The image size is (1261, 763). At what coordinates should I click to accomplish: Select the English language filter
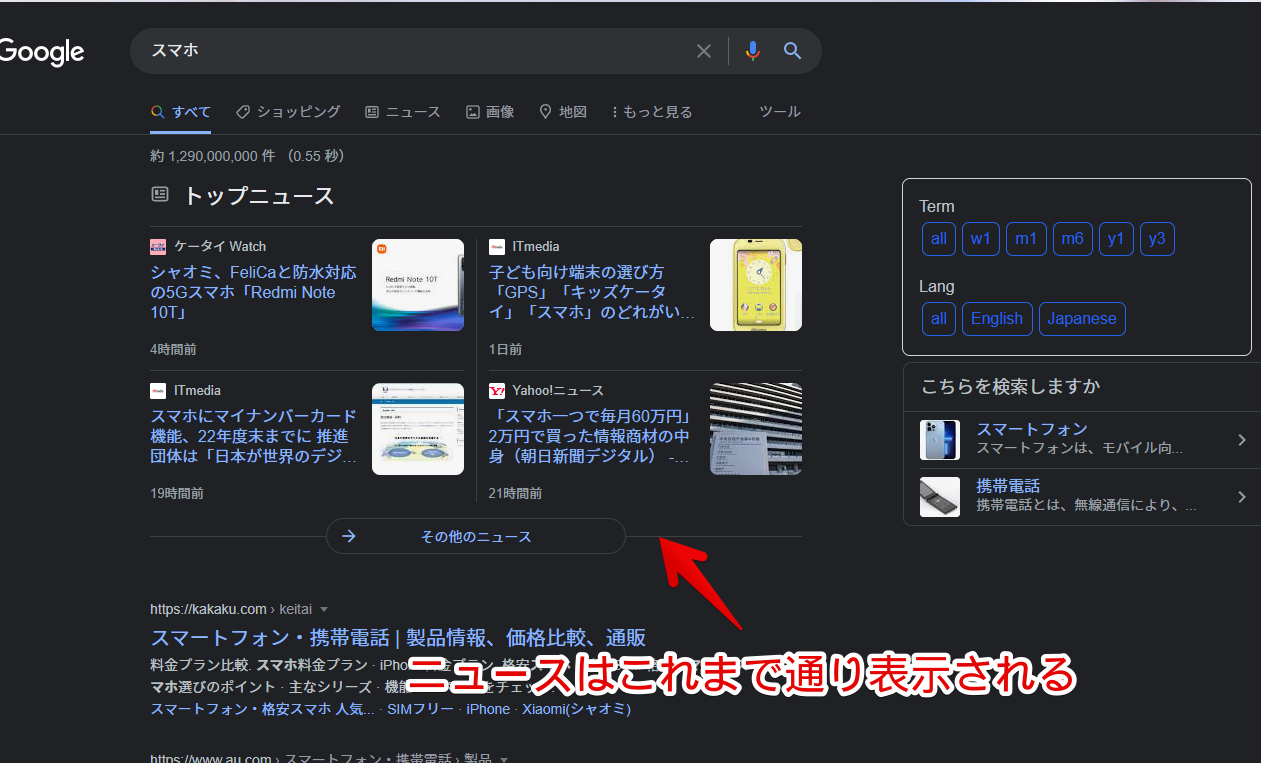click(997, 319)
